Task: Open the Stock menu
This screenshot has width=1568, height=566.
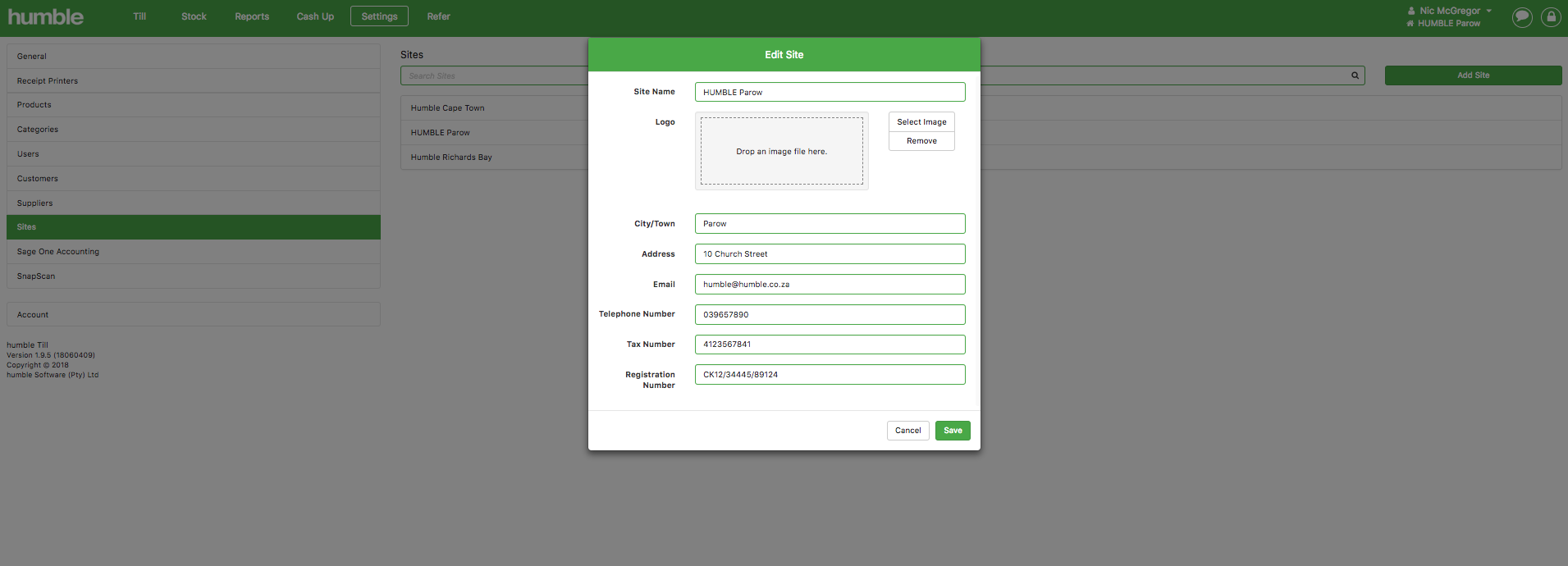Action: coord(194,16)
